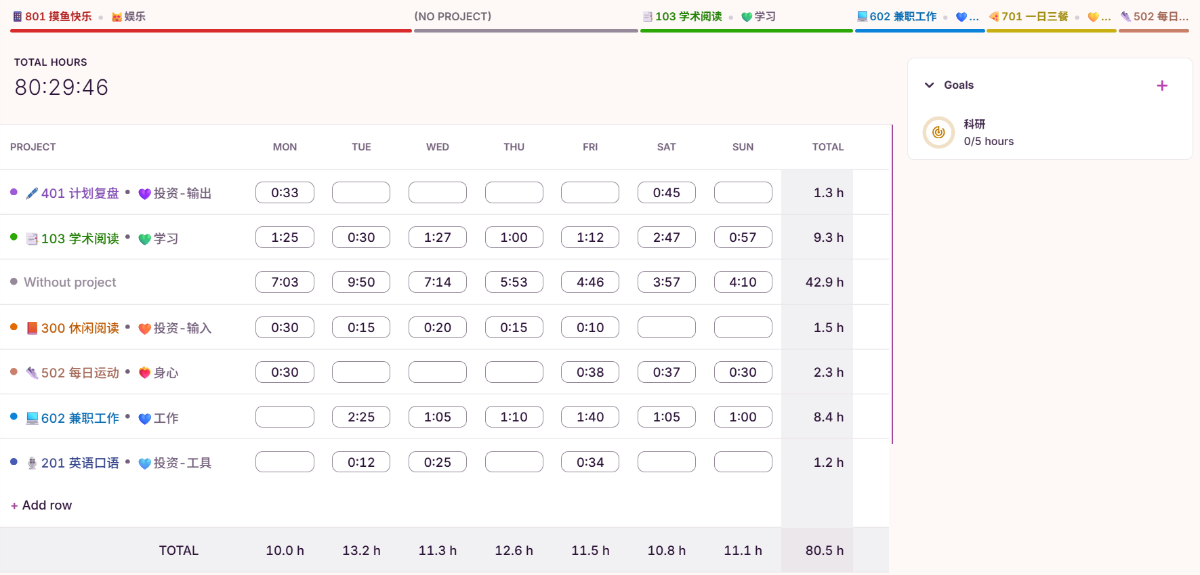The image size is (1200, 575).
Task: Click the purple dot beside 401 计划复盘
Action: tap(13, 192)
